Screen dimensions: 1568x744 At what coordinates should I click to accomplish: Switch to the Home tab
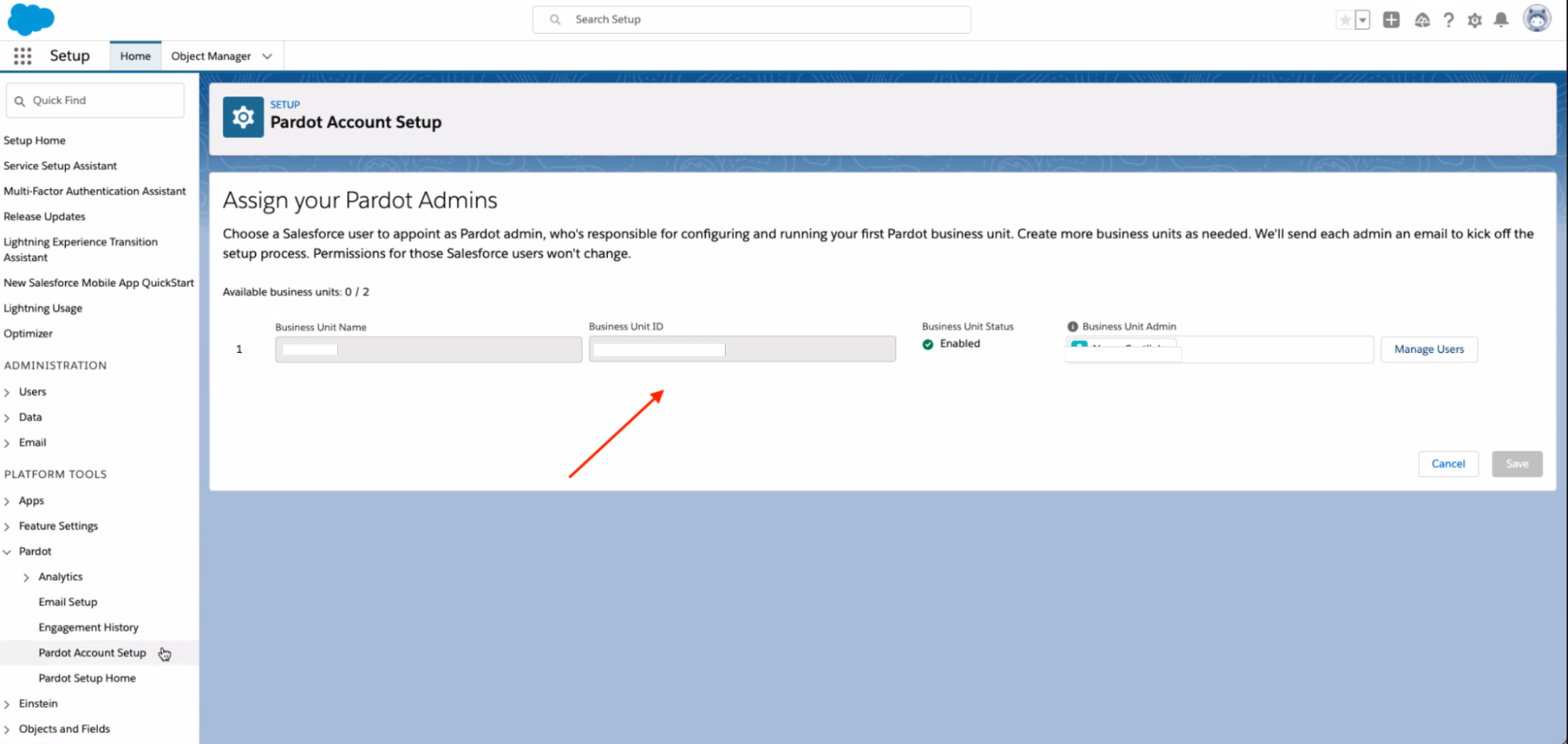[x=135, y=56]
